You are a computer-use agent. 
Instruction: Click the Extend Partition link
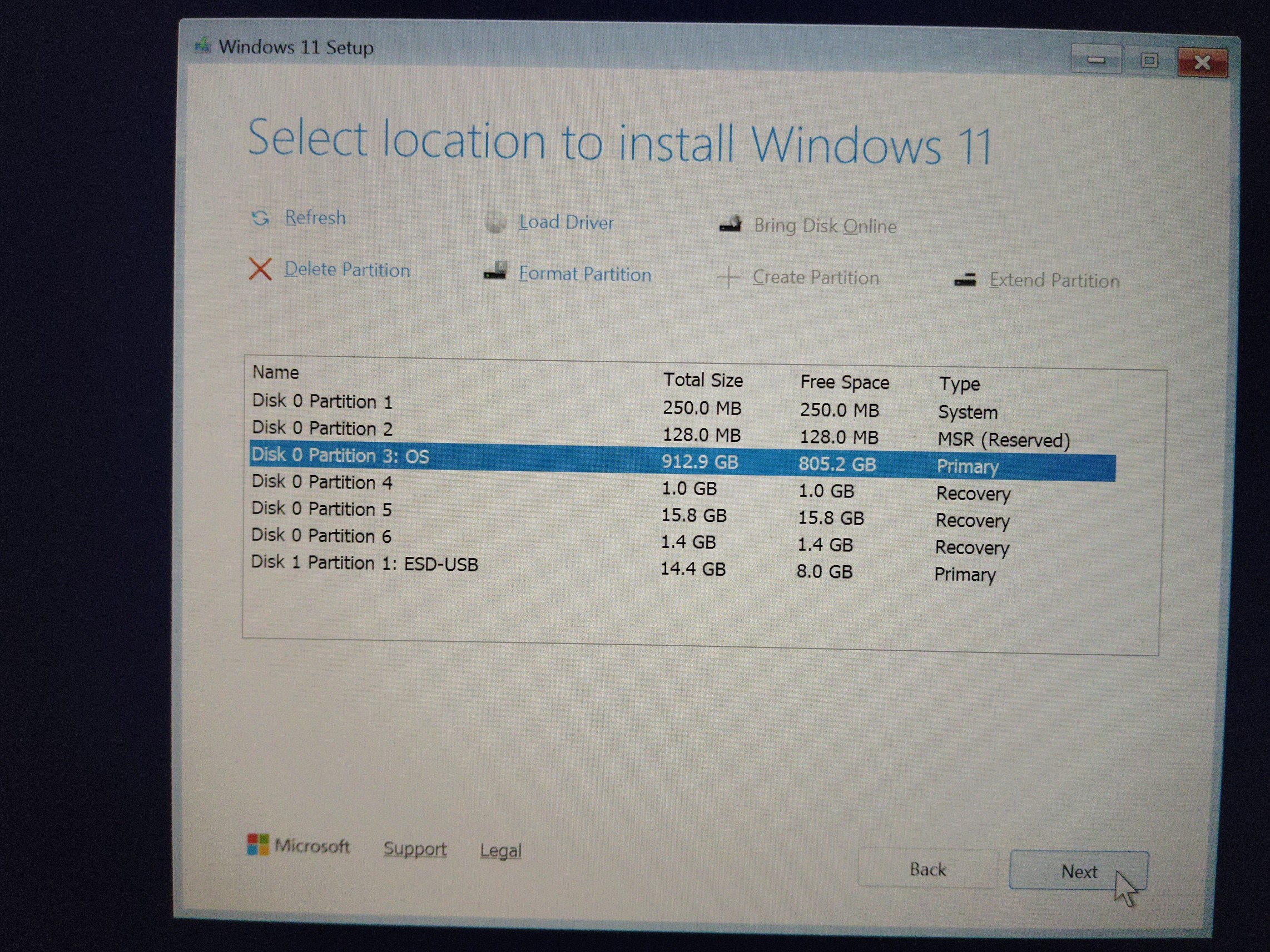(x=1054, y=281)
